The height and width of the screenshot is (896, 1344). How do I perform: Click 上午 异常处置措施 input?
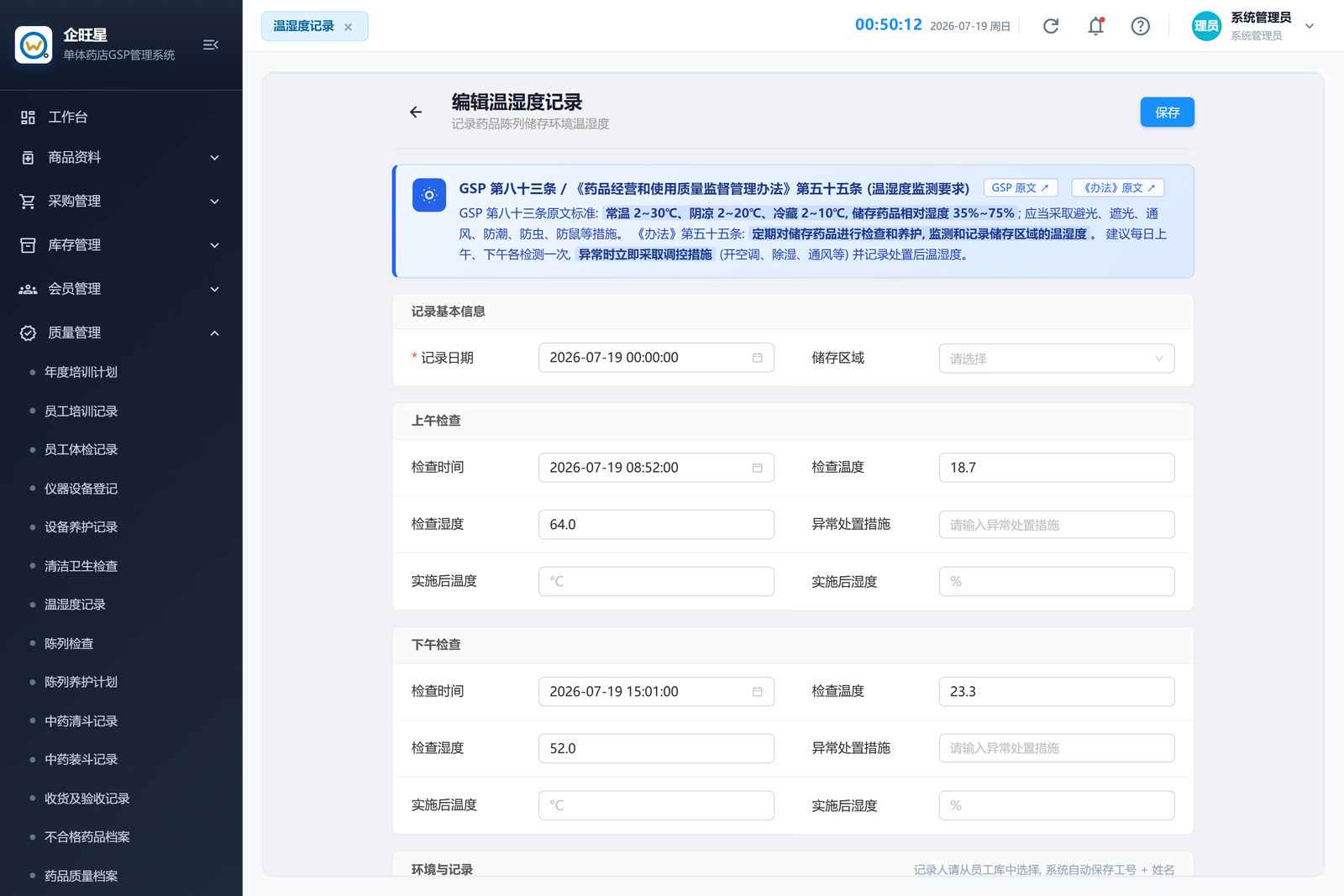tap(1056, 525)
